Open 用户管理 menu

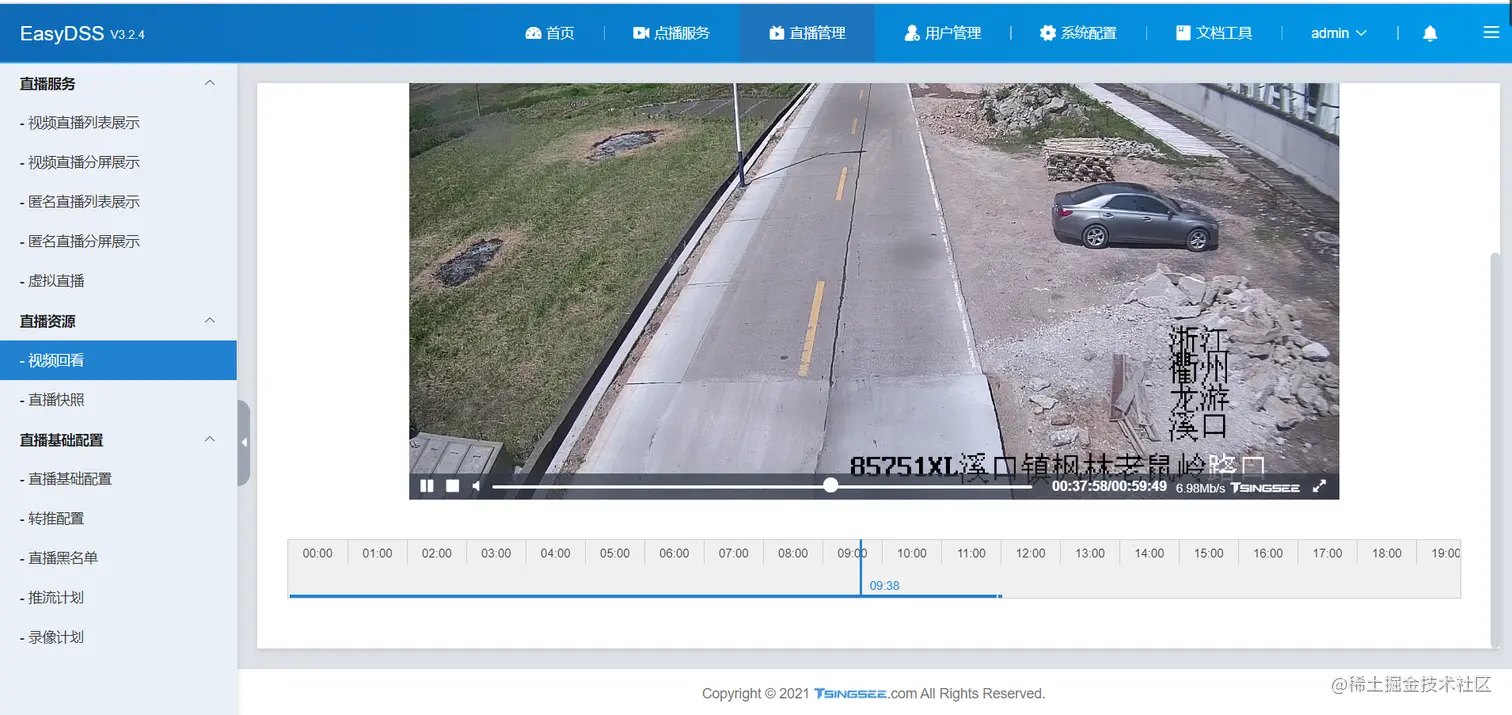(x=943, y=33)
